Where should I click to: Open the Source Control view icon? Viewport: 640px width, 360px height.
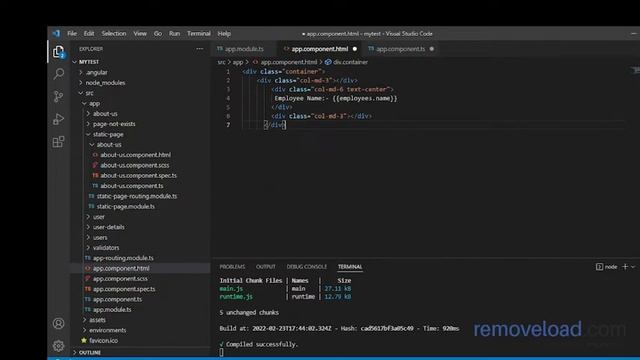tap(58, 96)
